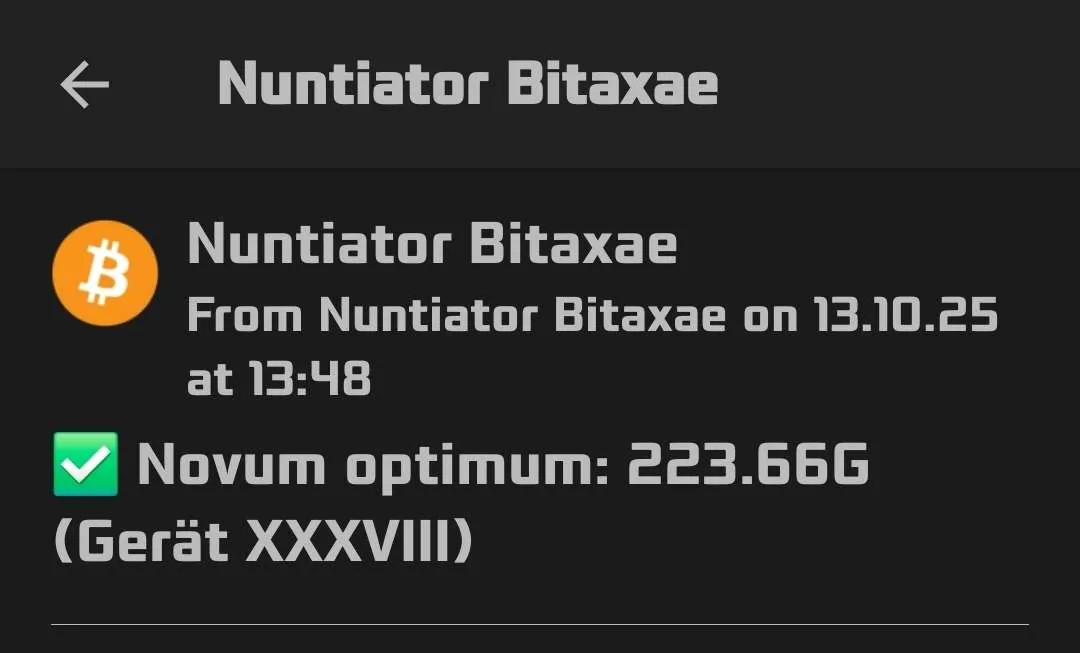This screenshot has width=1080, height=653.
Task: Click the word on before the date
Action: click(771, 317)
